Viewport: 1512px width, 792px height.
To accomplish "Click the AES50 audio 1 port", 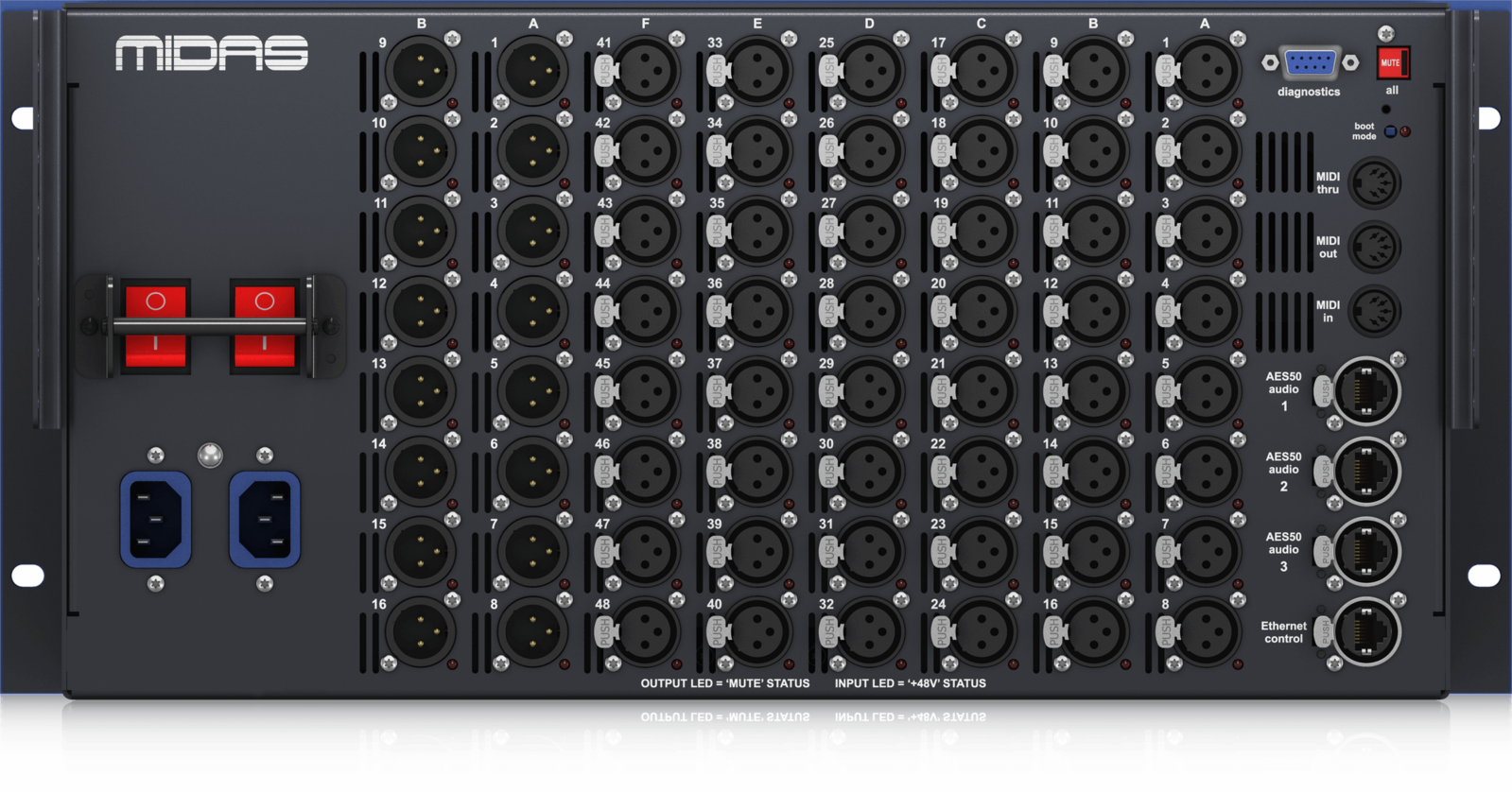I will (1366, 390).
